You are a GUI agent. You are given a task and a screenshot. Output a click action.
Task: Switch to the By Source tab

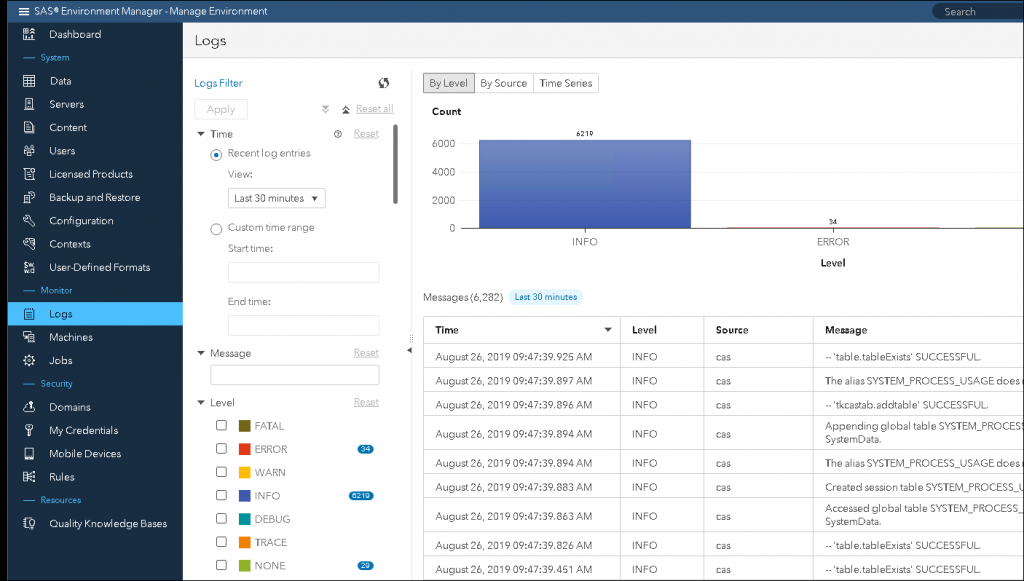(503, 83)
